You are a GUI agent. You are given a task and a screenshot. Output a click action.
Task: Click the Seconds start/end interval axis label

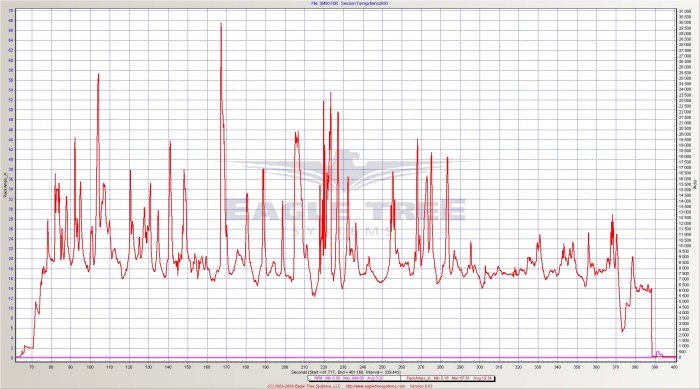click(x=346, y=372)
